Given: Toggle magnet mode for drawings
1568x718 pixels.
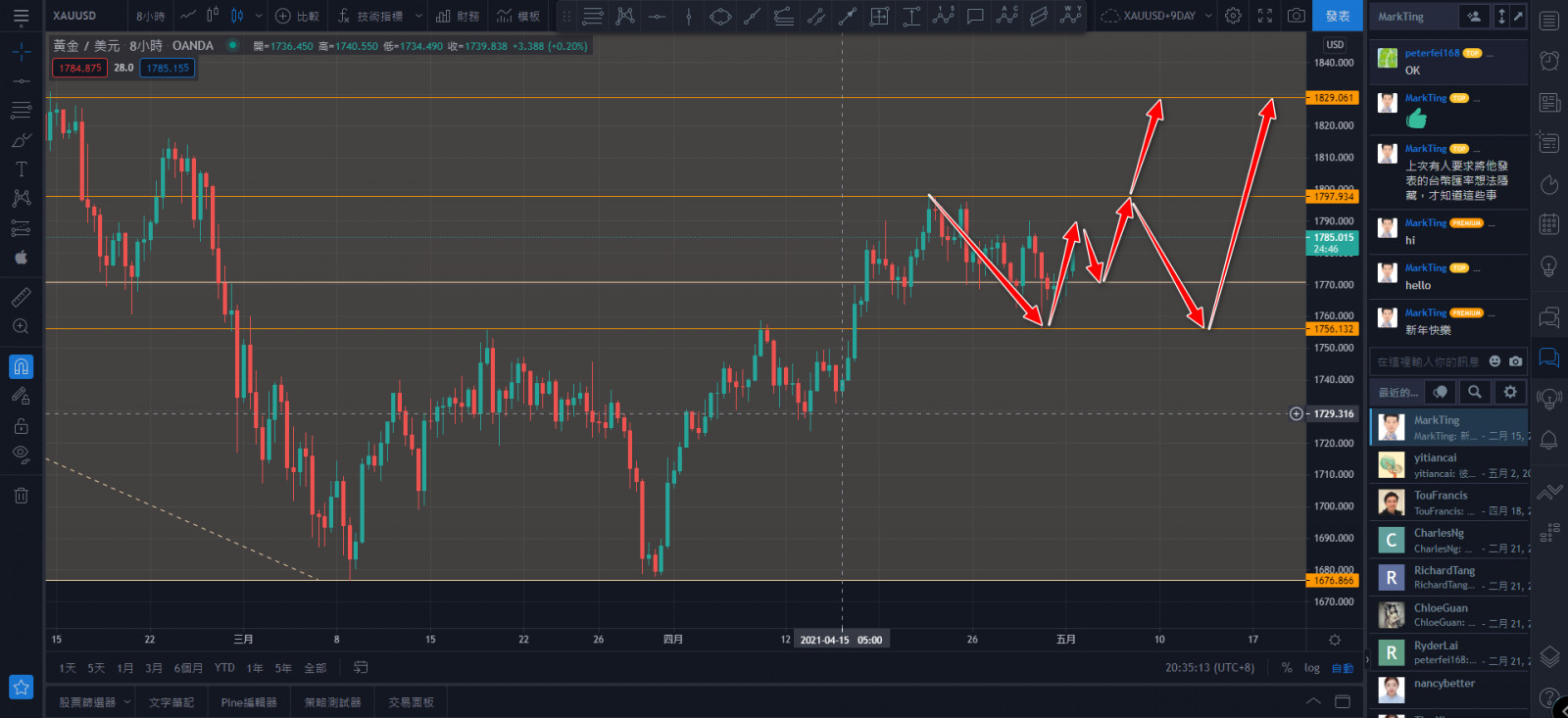Looking at the screenshot, I should point(21,366).
